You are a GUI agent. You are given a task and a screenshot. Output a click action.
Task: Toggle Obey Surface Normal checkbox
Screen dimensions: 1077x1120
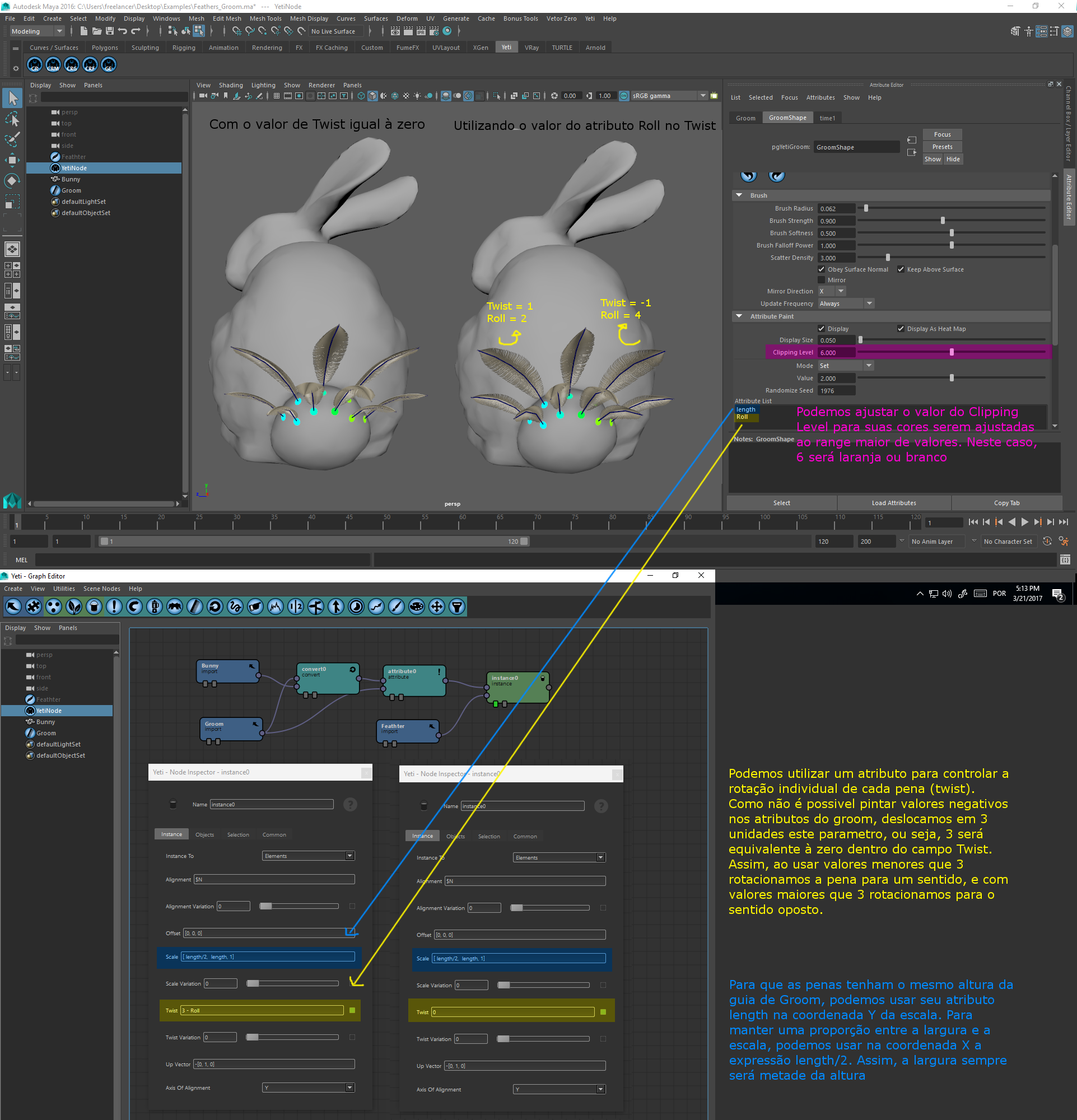(821, 269)
